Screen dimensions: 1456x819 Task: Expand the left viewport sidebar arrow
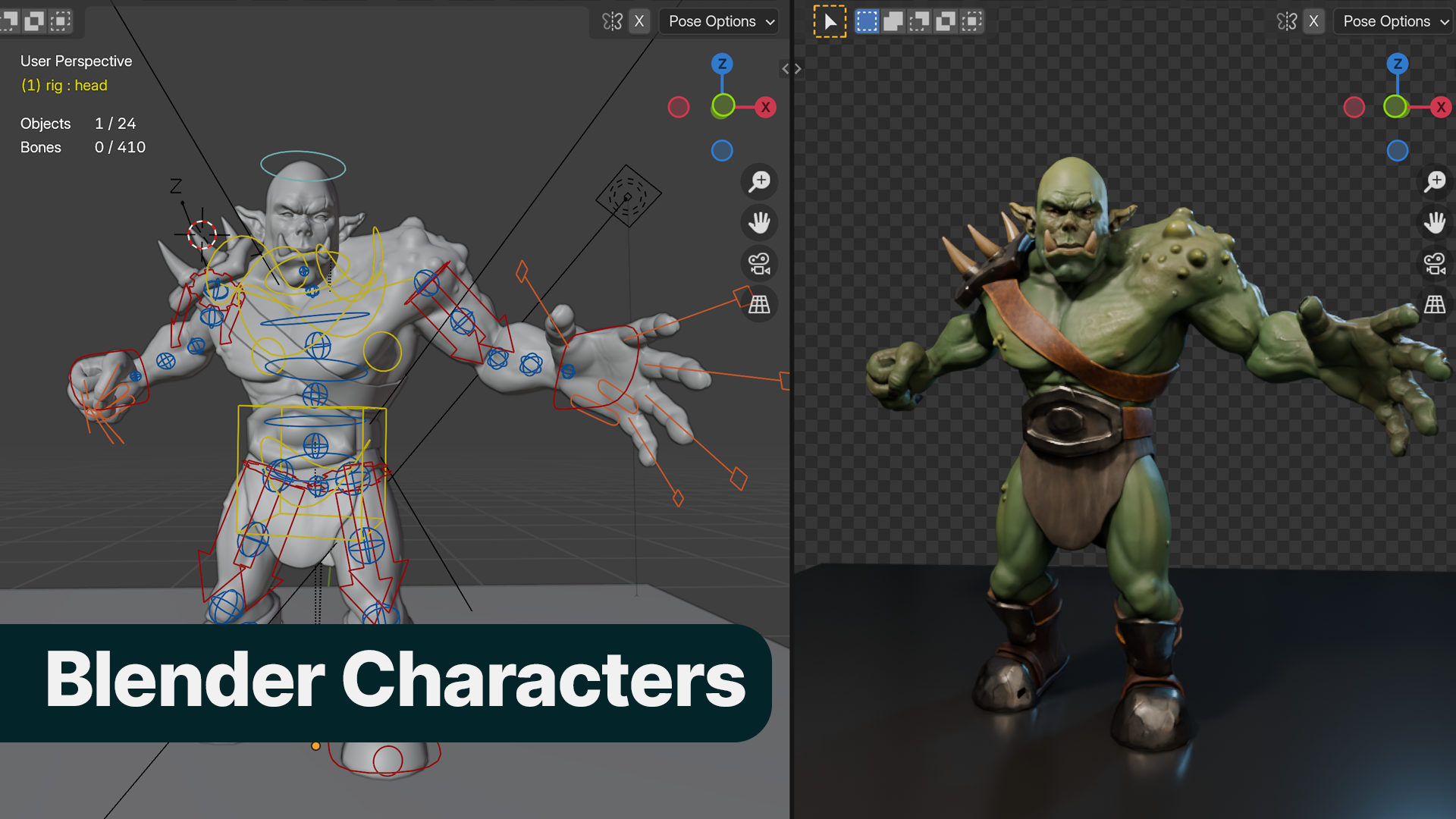point(786,69)
